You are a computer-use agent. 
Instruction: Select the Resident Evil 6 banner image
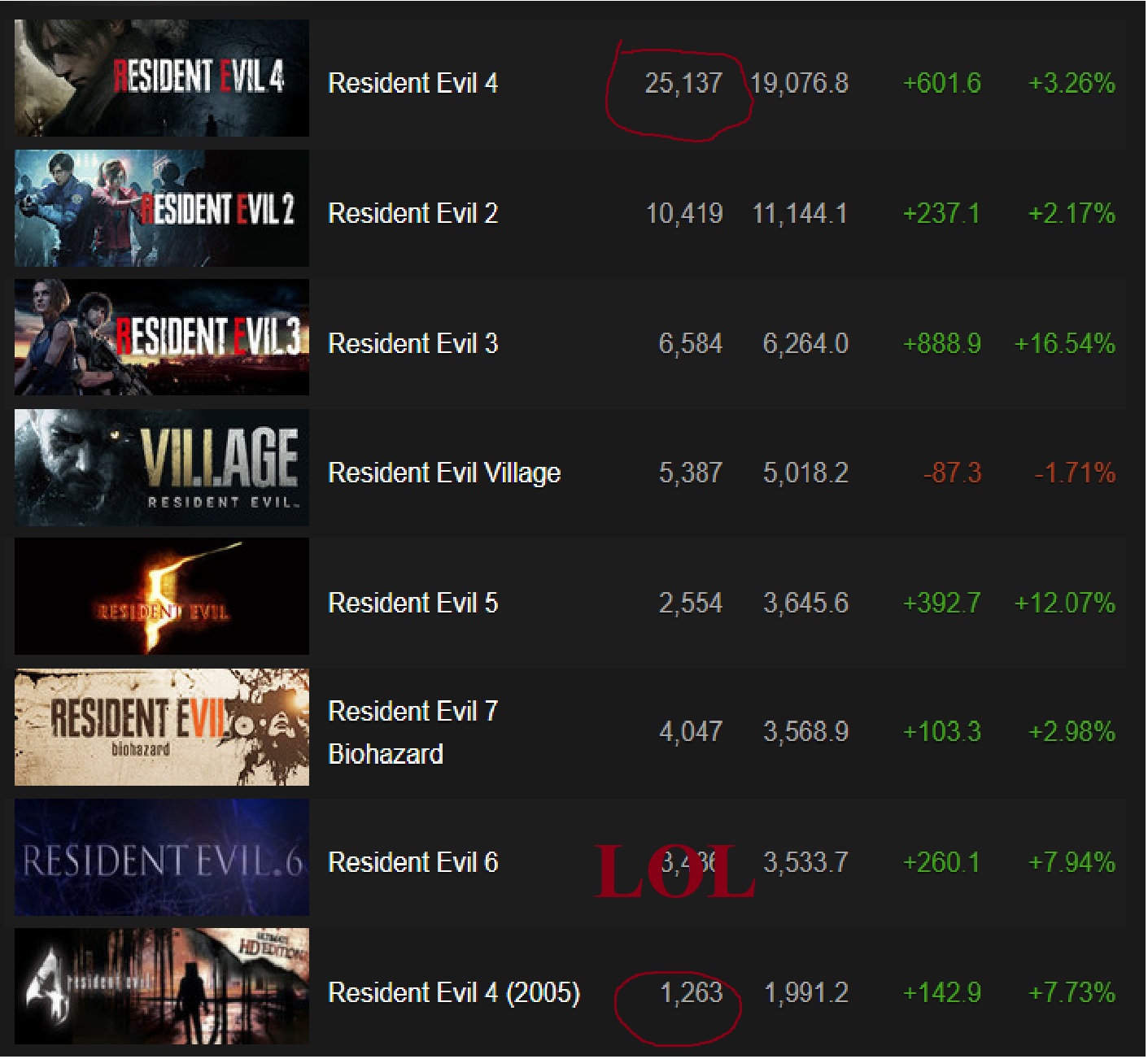coord(162,857)
